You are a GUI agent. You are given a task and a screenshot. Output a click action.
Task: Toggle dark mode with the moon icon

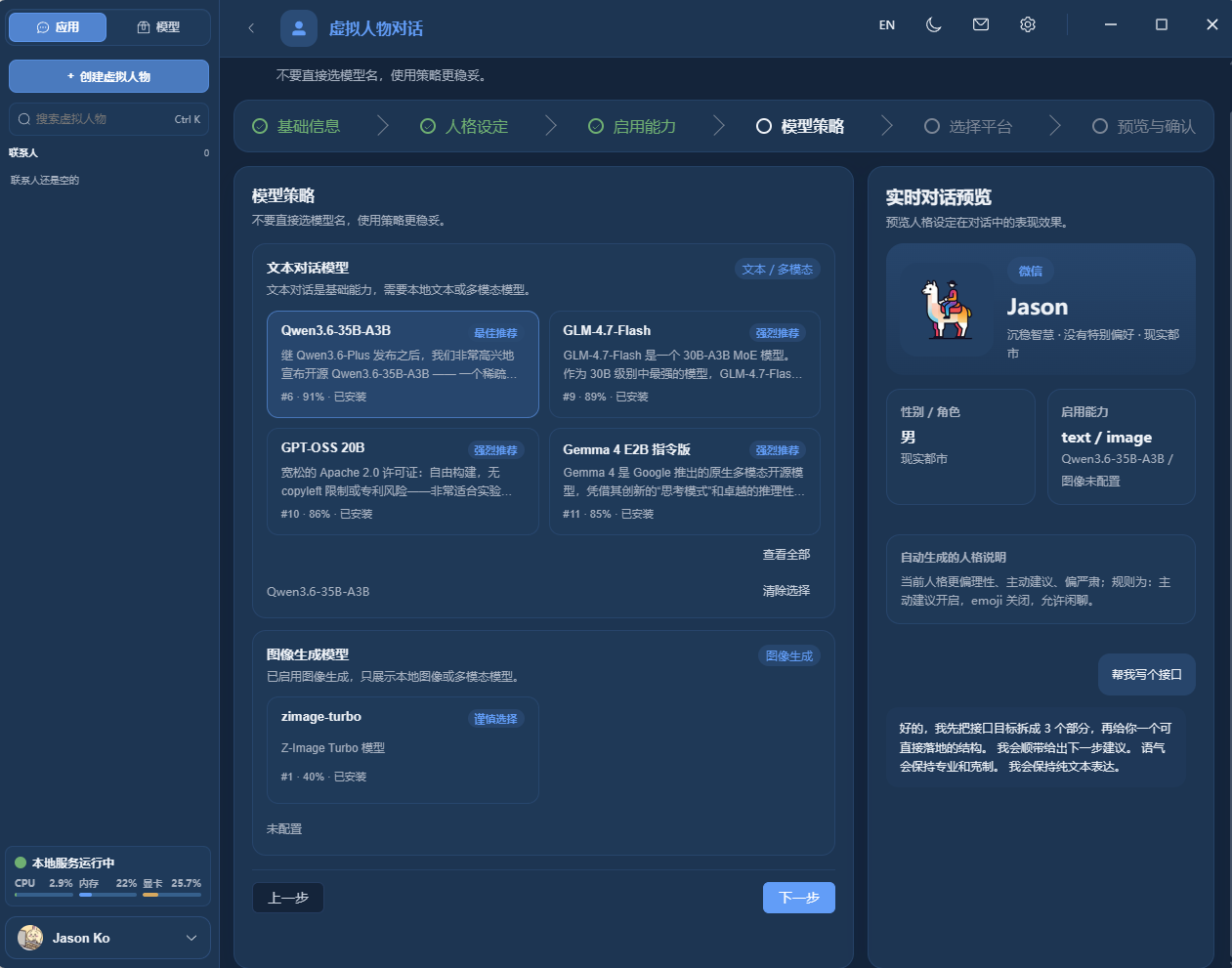pos(934,25)
